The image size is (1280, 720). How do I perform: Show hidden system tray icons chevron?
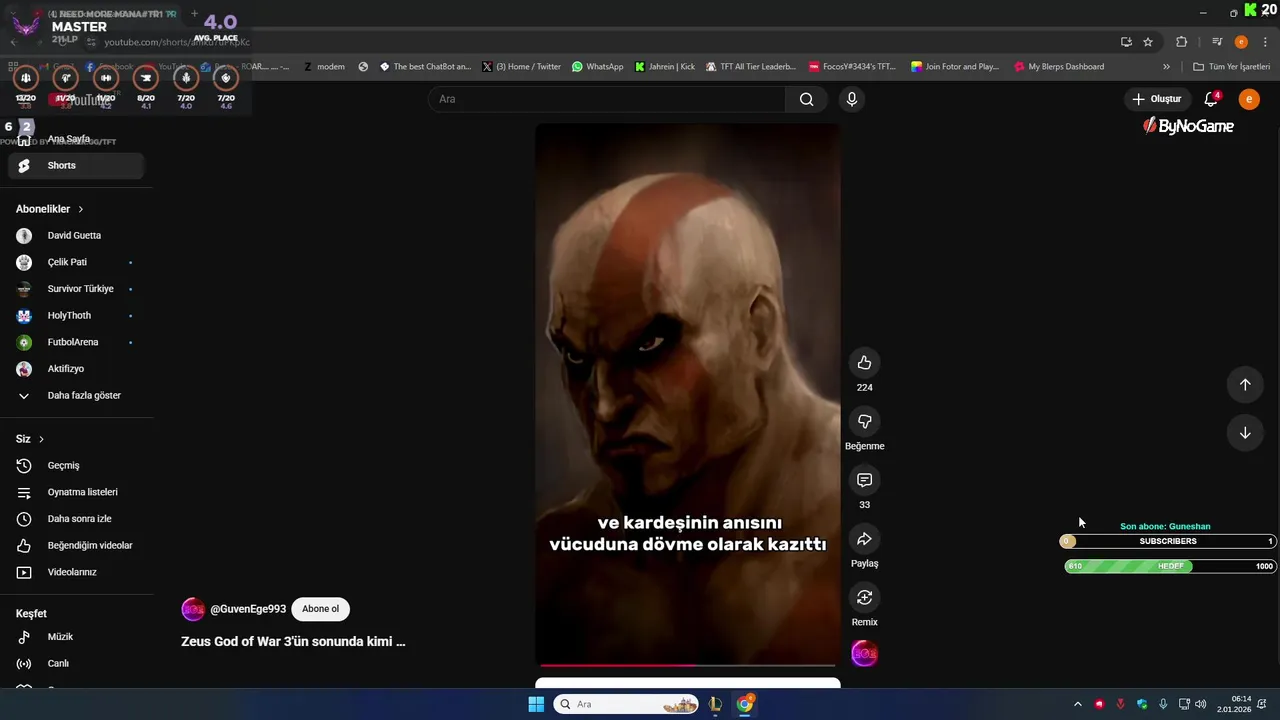[x=1077, y=704]
